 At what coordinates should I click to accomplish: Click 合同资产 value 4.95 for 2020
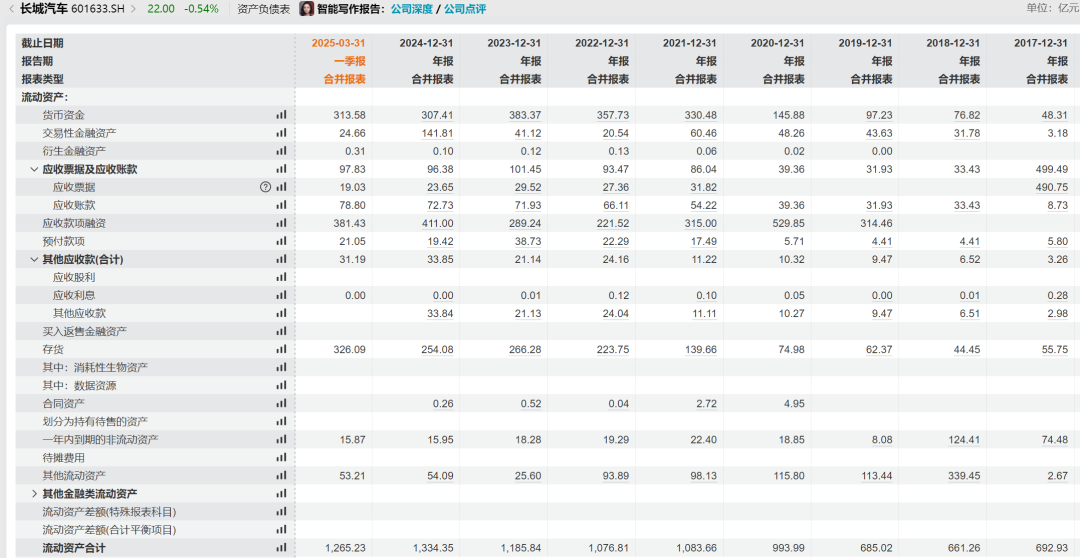[793, 403]
